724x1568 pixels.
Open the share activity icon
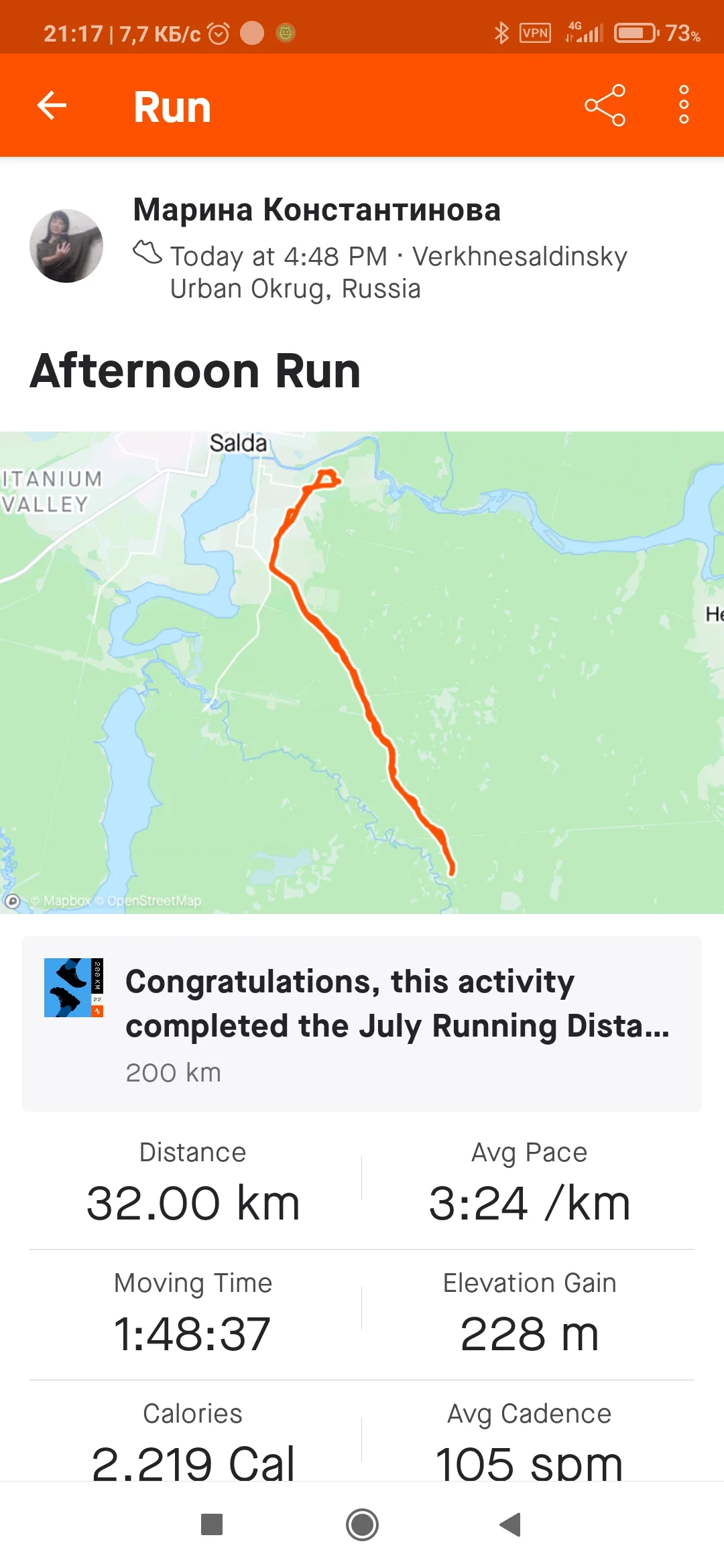(x=605, y=105)
